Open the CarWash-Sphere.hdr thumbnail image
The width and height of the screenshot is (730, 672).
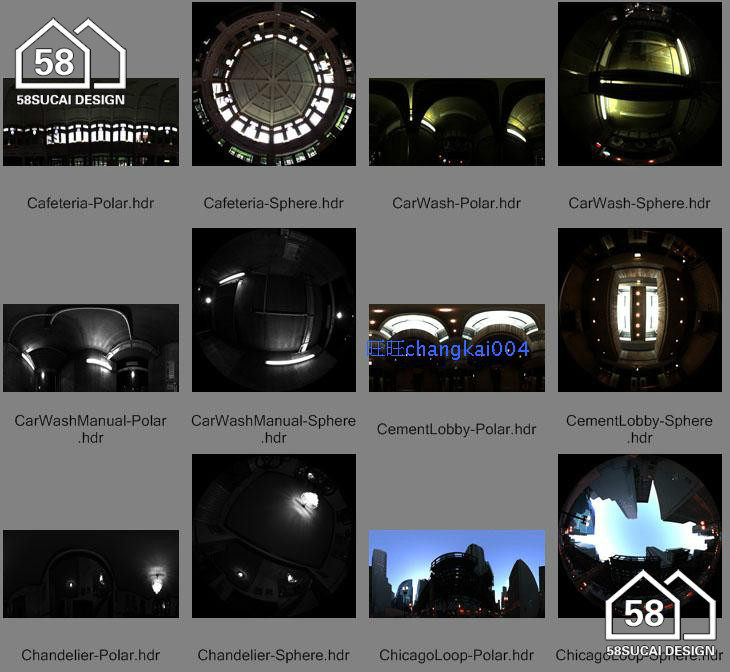point(640,84)
